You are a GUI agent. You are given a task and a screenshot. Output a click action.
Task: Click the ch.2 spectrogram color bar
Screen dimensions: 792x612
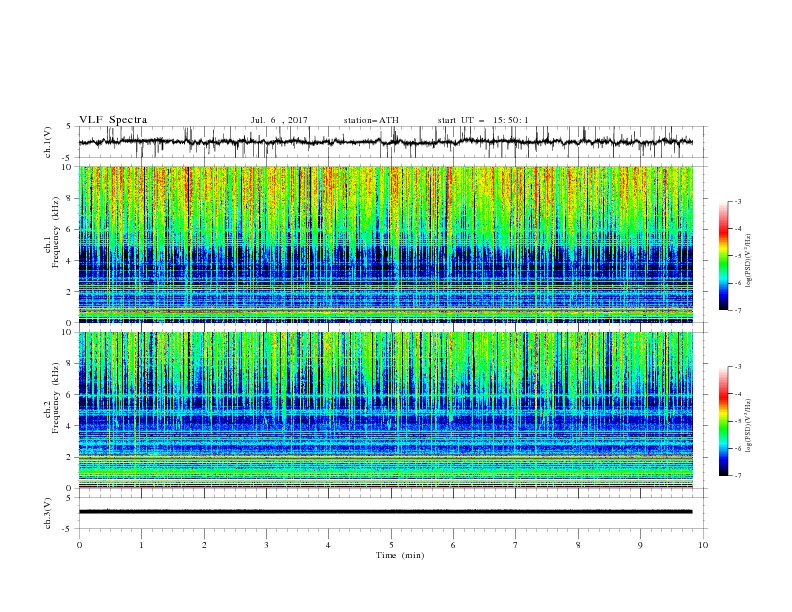pyautogui.click(x=723, y=421)
